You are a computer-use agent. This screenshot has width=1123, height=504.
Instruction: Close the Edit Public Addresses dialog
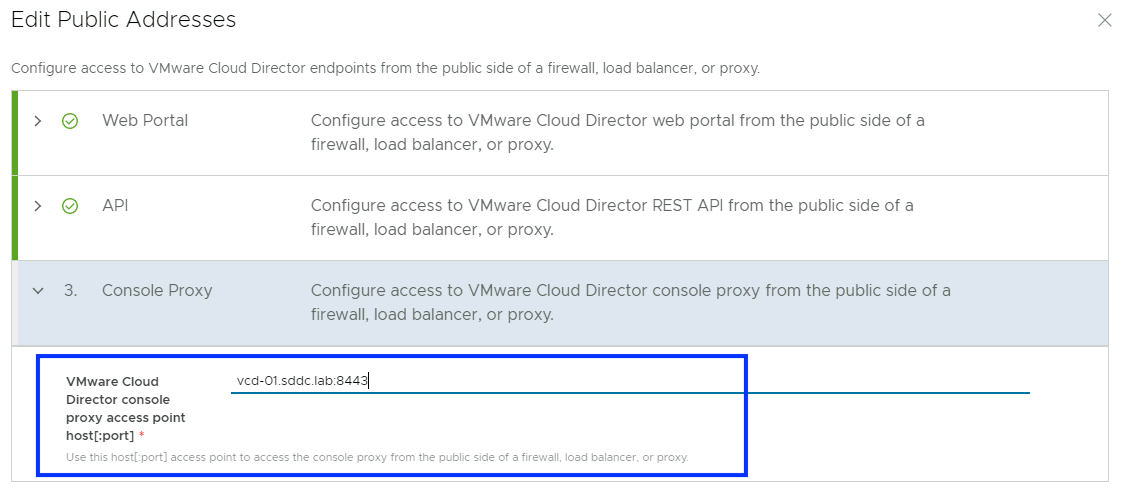click(x=1104, y=20)
